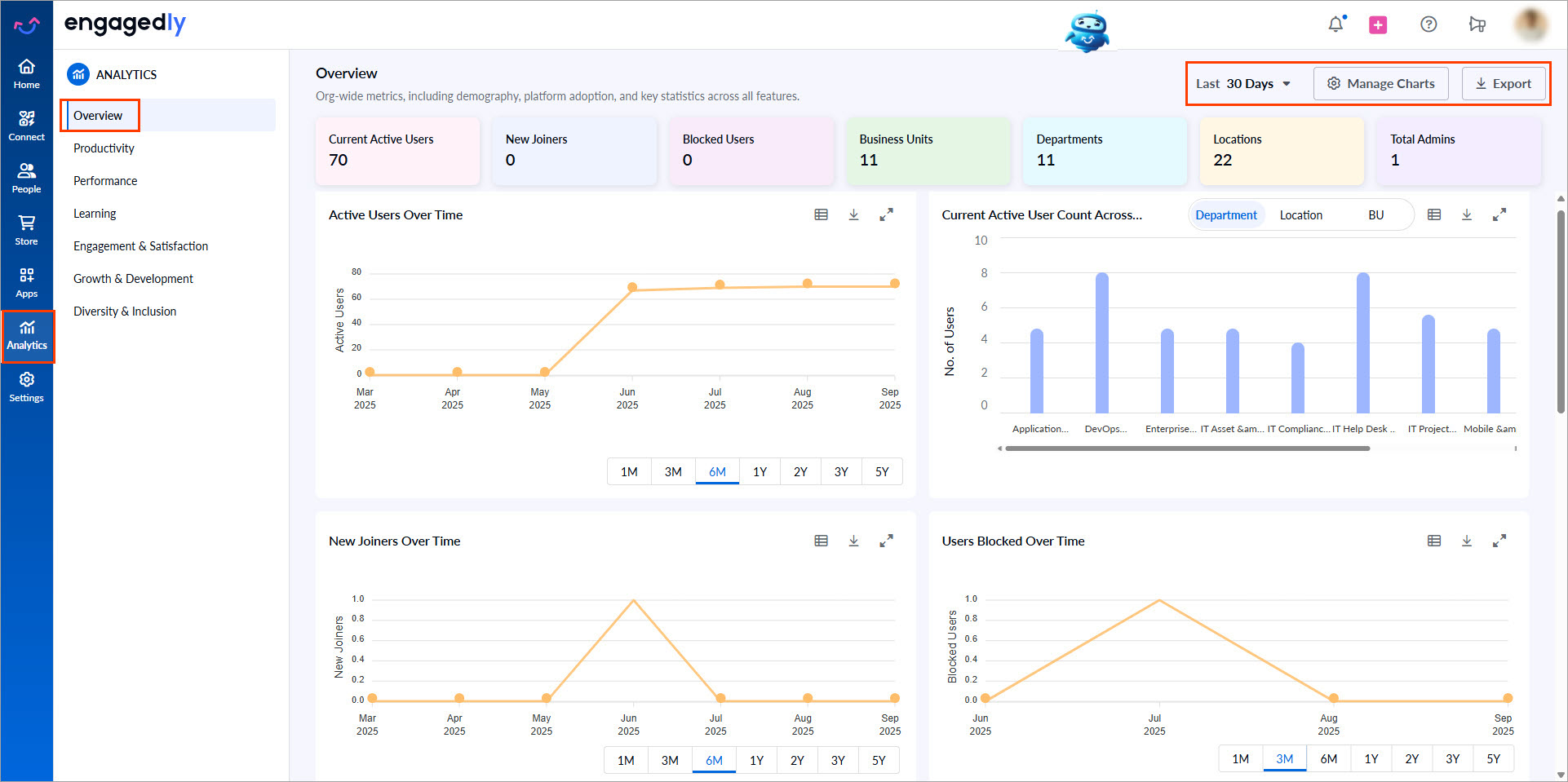Open Diversity & Inclusion analytics
This screenshot has height=782, width=1568.
(125, 311)
